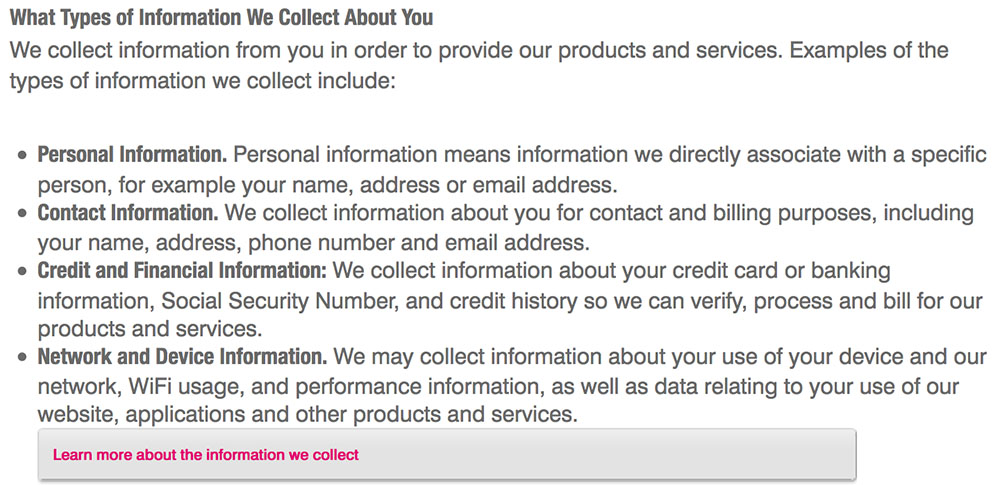This screenshot has width=1000, height=485.
Task: Click the empty right side of the Learn more button
Action: click(606, 455)
